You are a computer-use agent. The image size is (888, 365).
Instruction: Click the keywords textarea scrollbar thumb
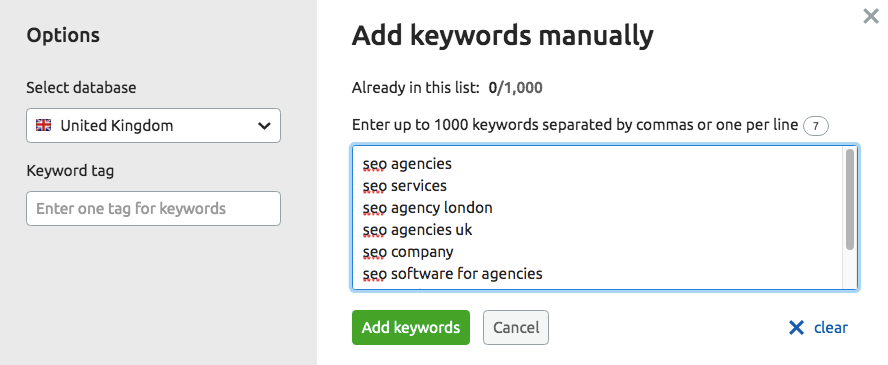pos(849,199)
